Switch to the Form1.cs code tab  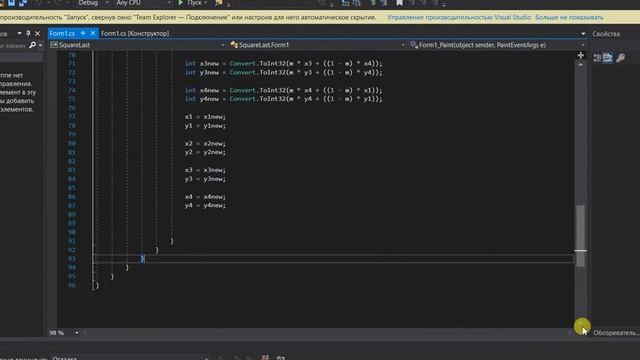62,33
